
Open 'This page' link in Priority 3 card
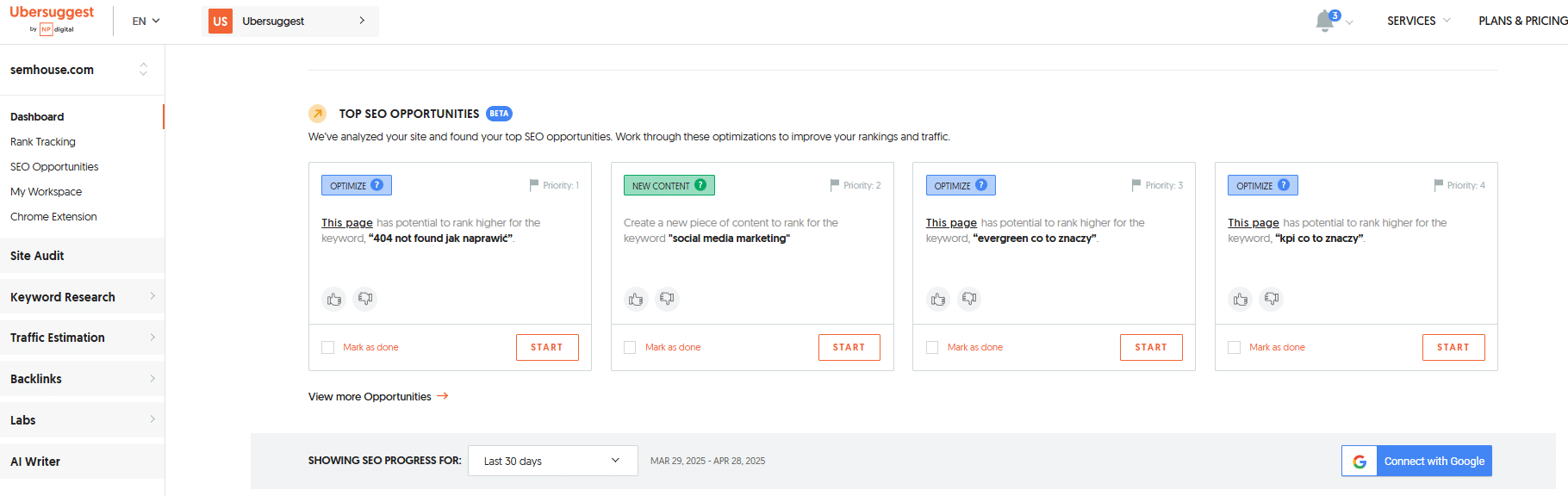coord(951,223)
